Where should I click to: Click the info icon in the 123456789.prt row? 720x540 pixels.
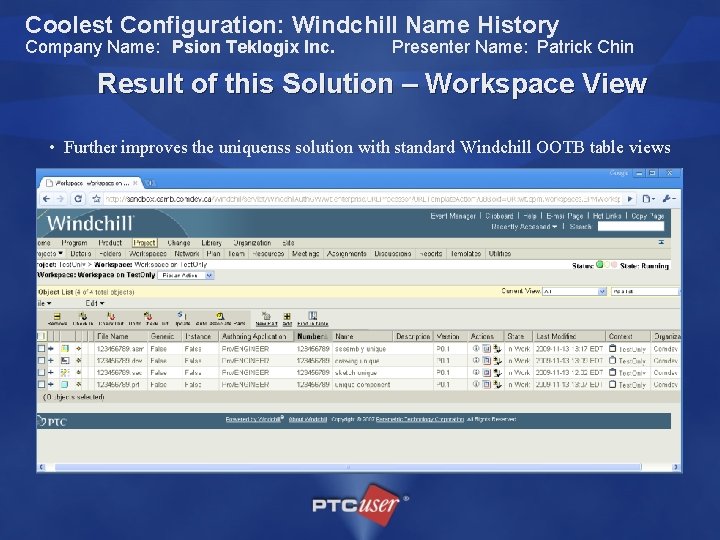[x=476, y=384]
